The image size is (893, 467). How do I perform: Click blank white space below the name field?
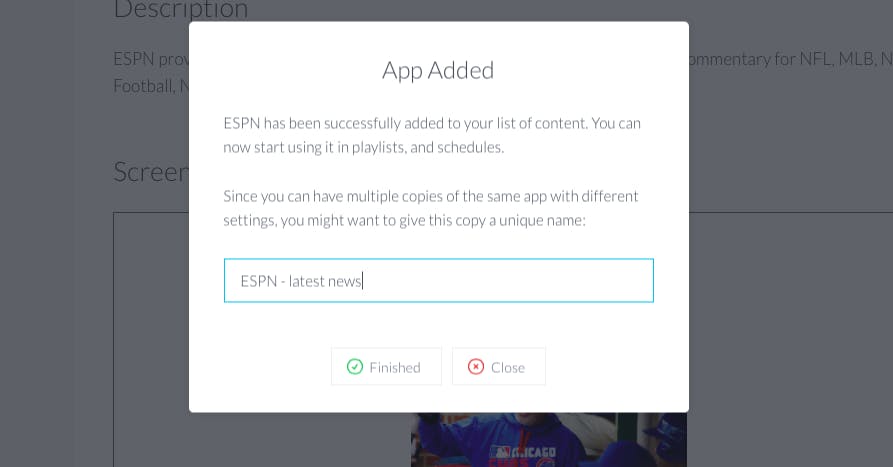(439, 325)
